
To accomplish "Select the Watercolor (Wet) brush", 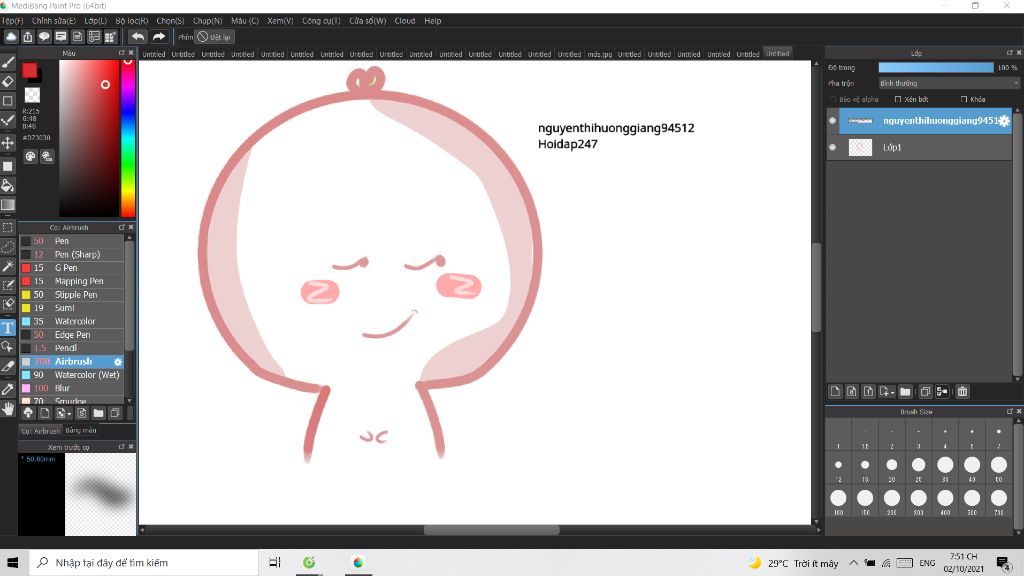I will 72,375.
